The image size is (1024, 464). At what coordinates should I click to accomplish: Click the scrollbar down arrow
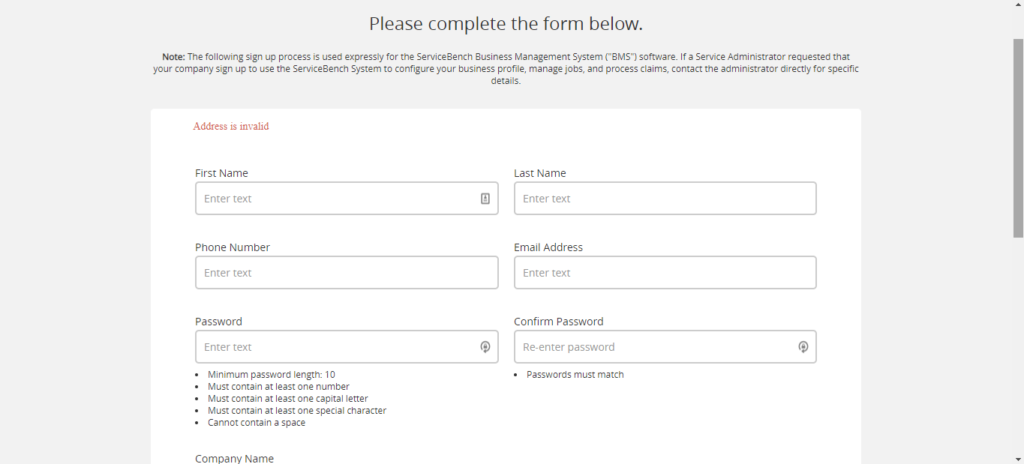point(1018,459)
